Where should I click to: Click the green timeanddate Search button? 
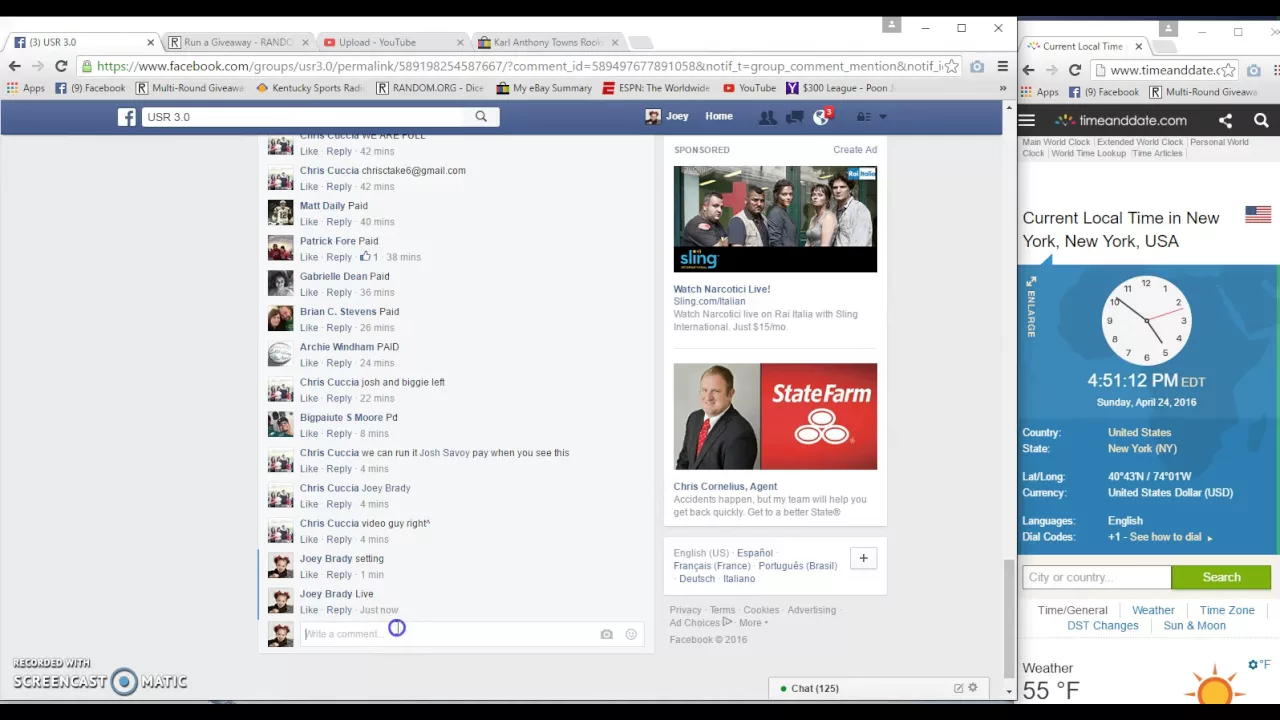coord(1221,577)
